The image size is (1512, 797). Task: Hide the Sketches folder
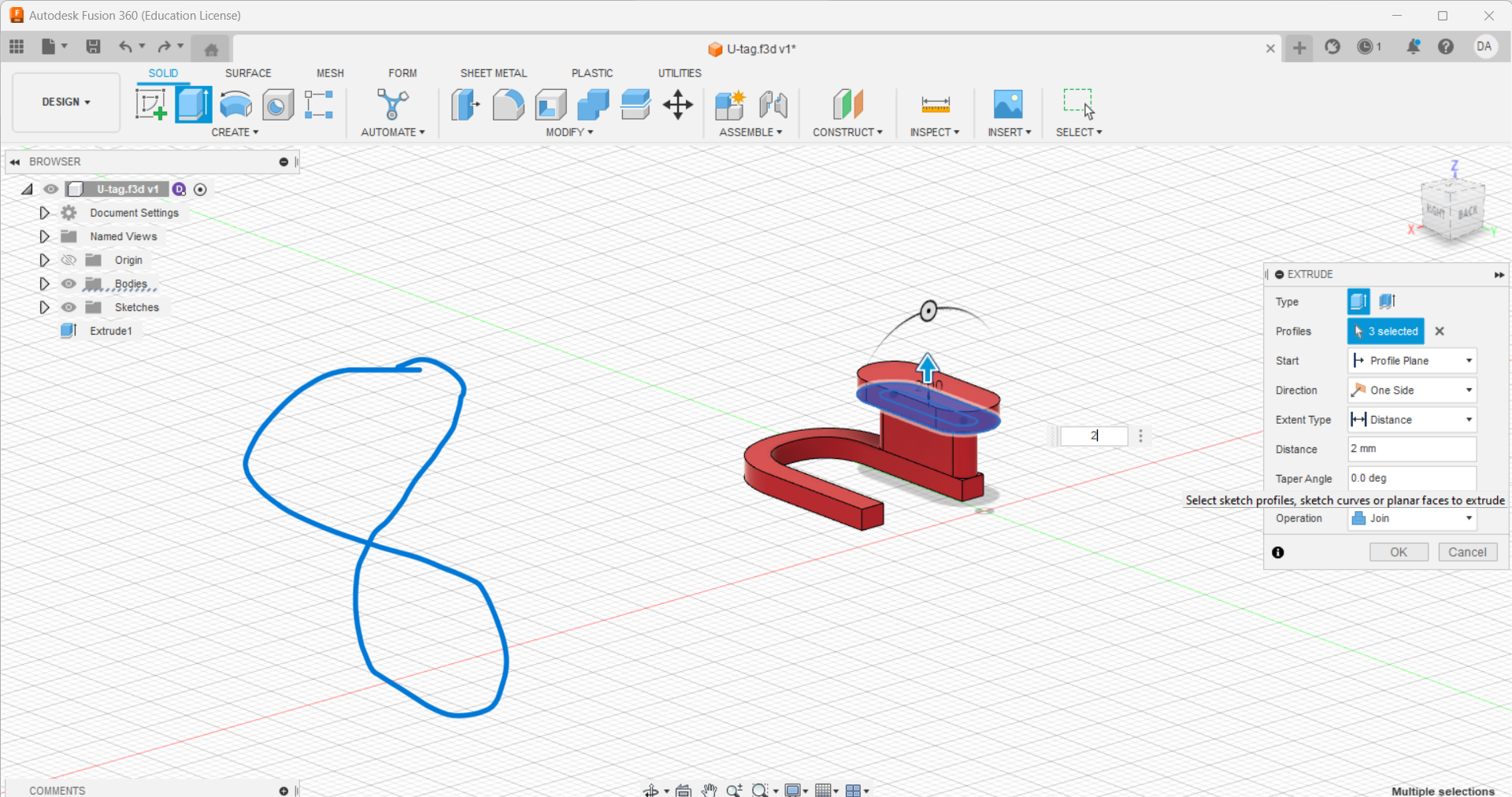click(69, 307)
